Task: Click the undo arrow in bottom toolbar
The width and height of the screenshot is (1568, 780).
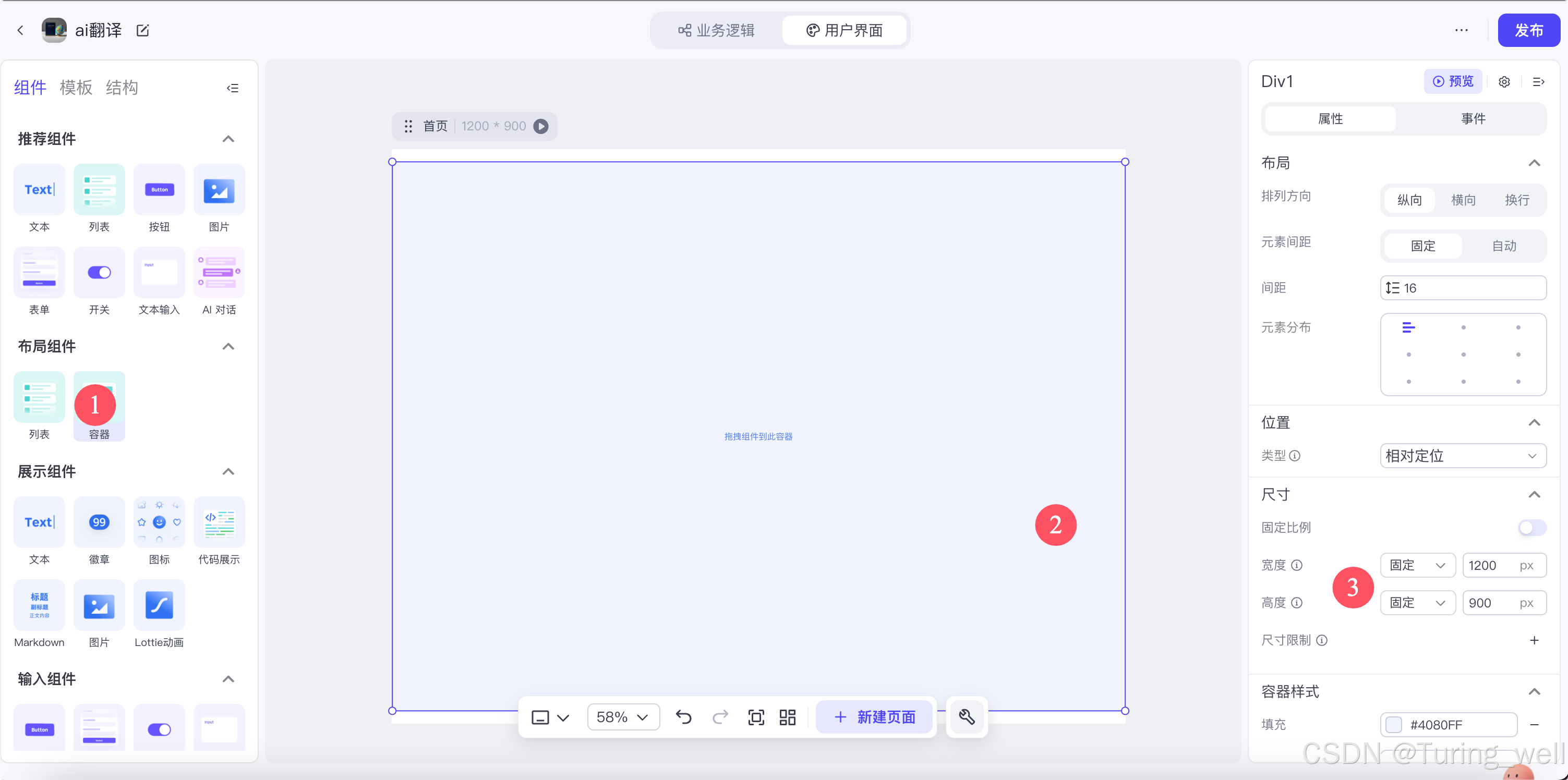Action: pos(683,717)
